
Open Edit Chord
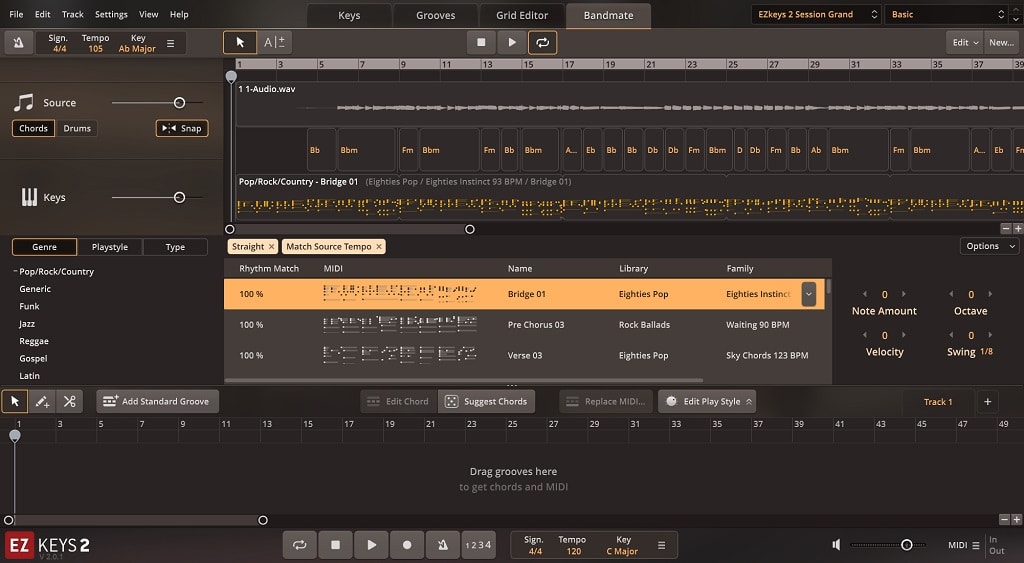point(398,402)
